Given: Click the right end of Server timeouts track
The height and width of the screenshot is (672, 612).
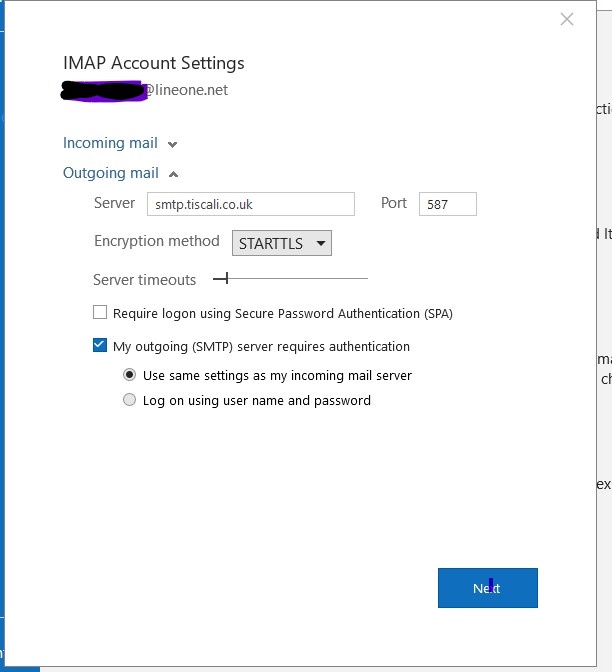Looking at the screenshot, I should [x=366, y=278].
